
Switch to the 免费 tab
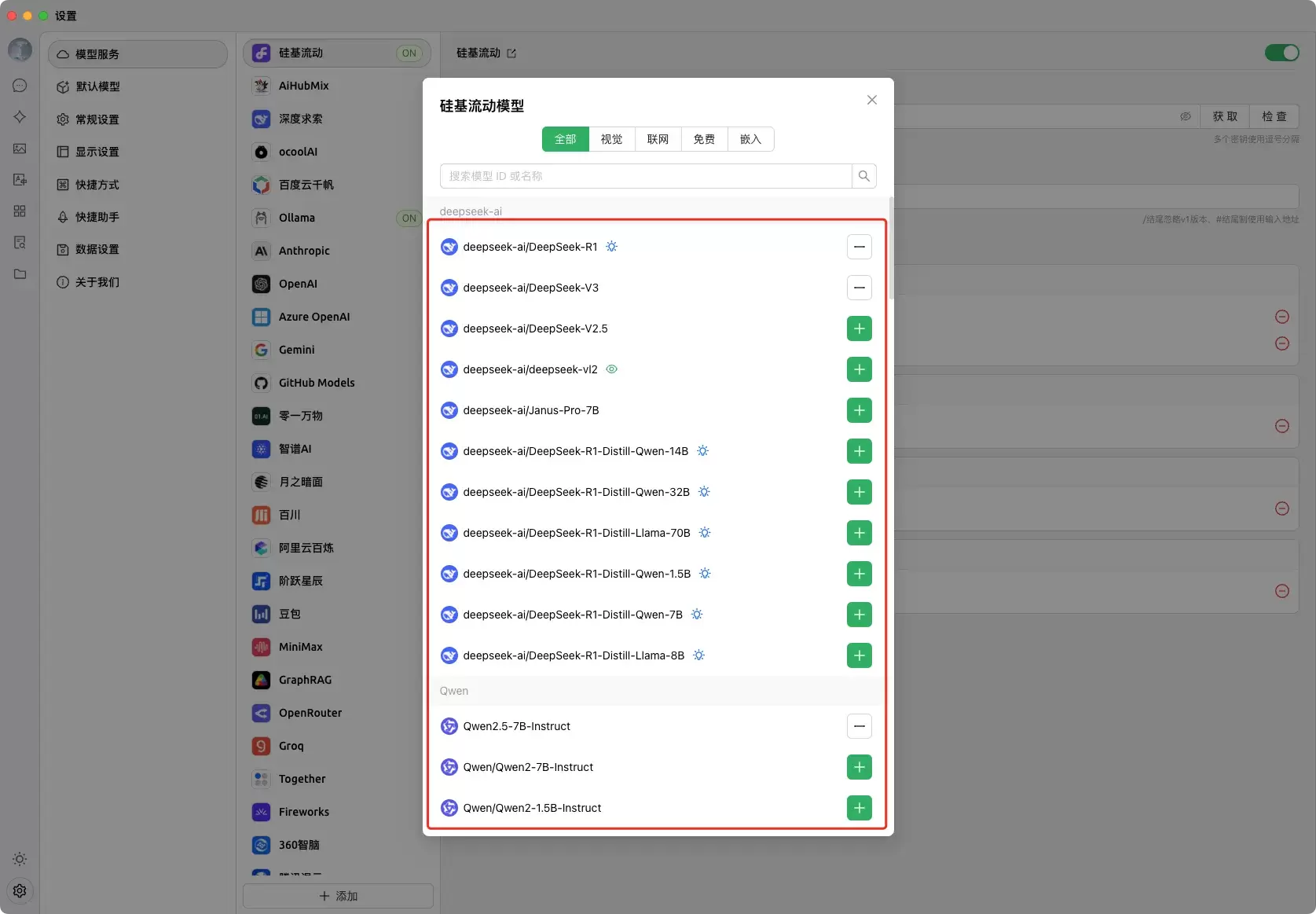click(705, 139)
